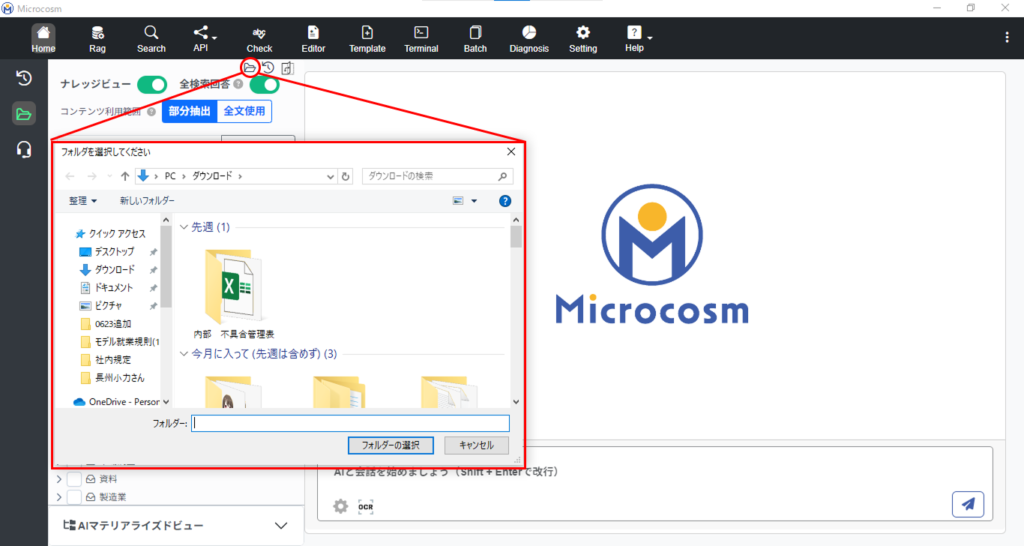Click the ダウンロードの検索 search box
Screen dimensions: 1024x546
(437, 176)
